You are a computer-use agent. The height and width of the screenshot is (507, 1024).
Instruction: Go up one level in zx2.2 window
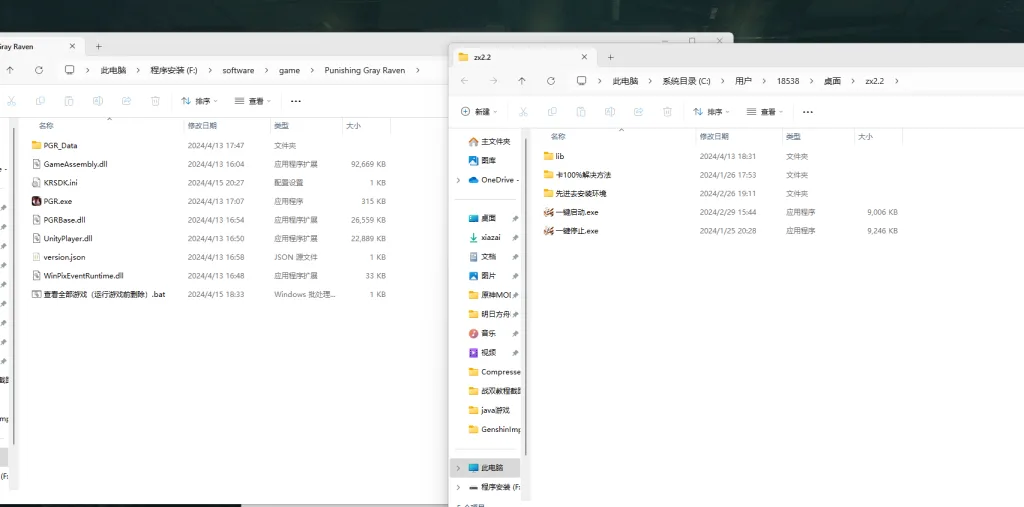tap(522, 81)
